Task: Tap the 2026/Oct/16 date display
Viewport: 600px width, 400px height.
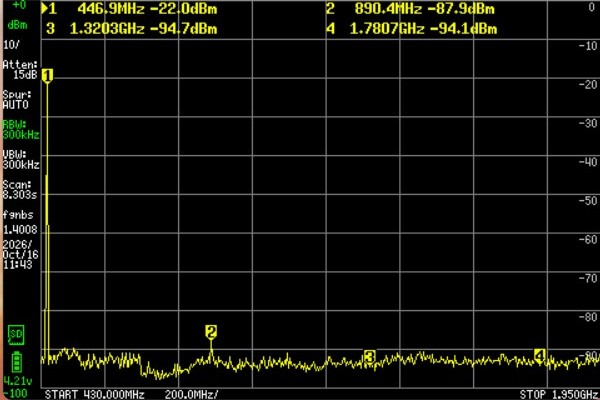Action: 21,250
